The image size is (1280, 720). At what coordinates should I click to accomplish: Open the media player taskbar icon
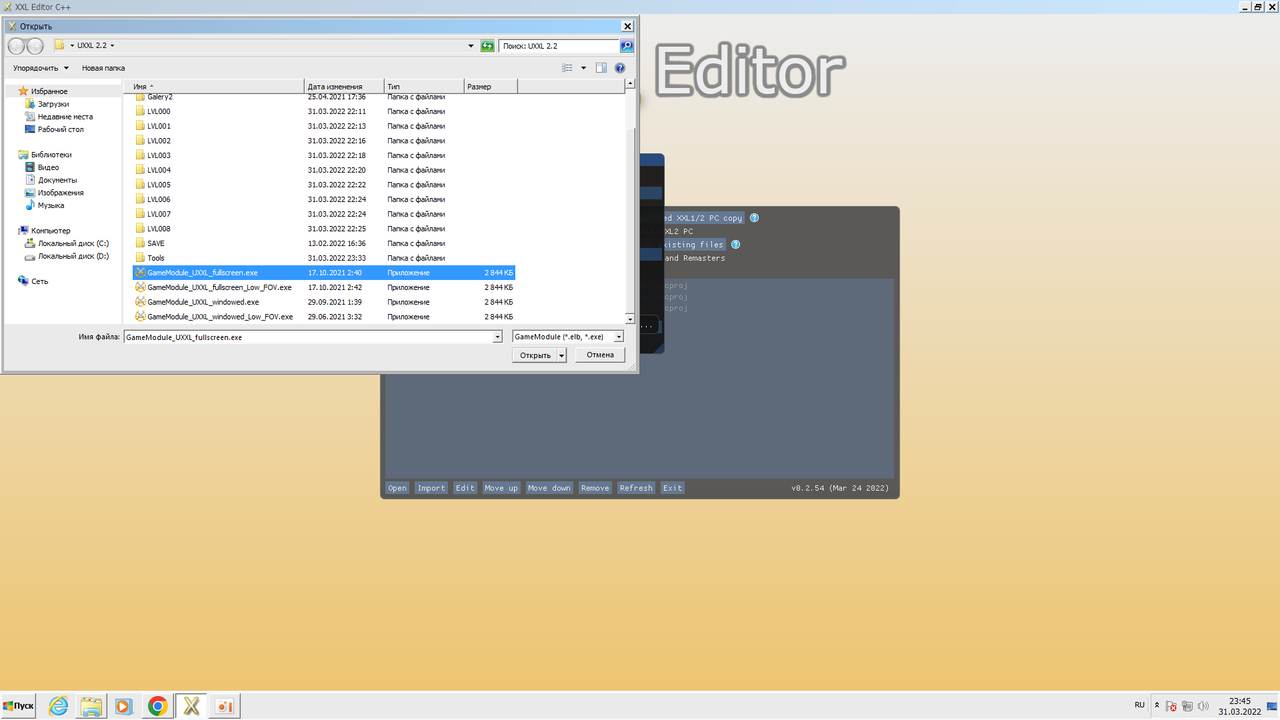pyautogui.click(x=123, y=706)
